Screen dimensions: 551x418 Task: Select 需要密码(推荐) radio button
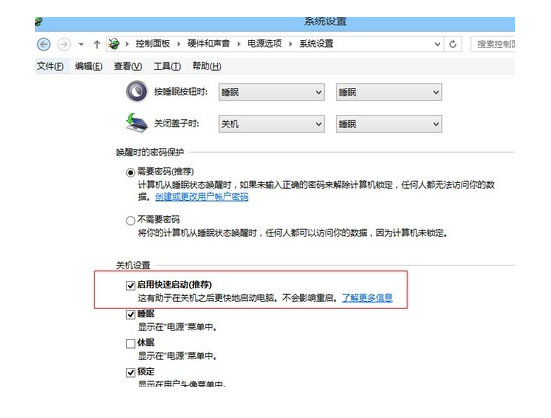130,172
